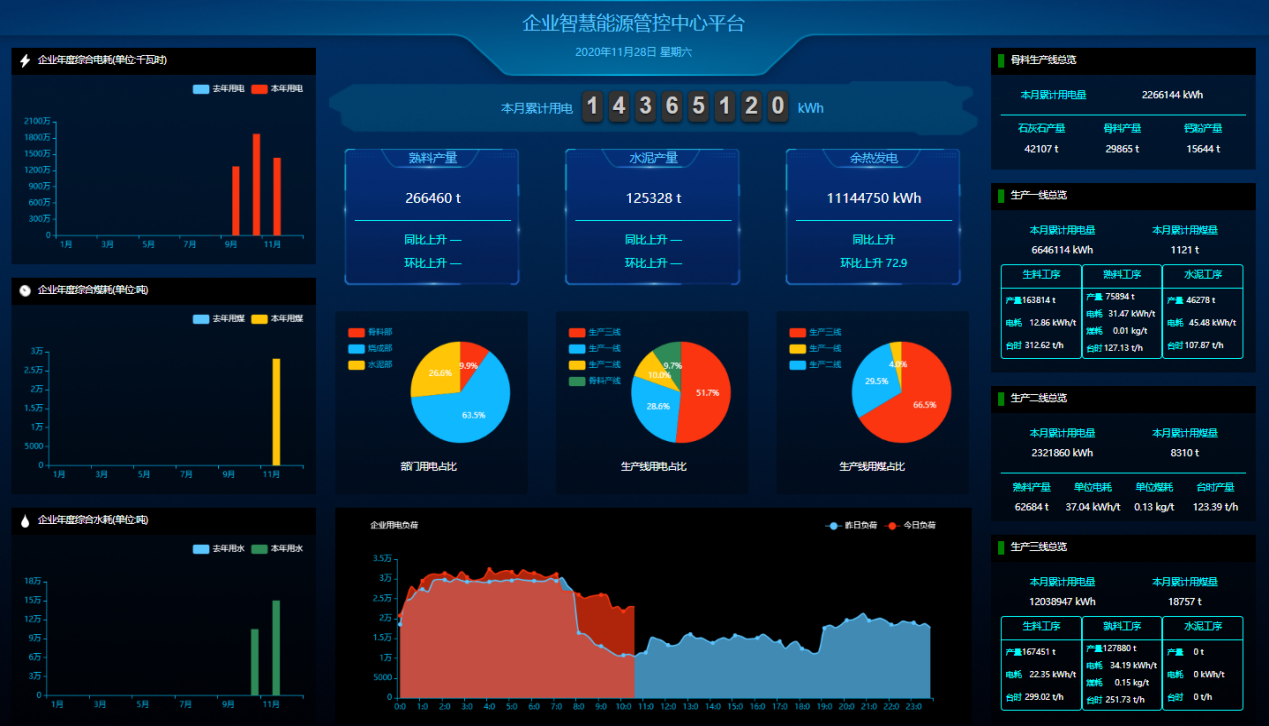Click the water drop icon beside 企业年度综合水耗
The height and width of the screenshot is (726, 1269).
[25, 520]
